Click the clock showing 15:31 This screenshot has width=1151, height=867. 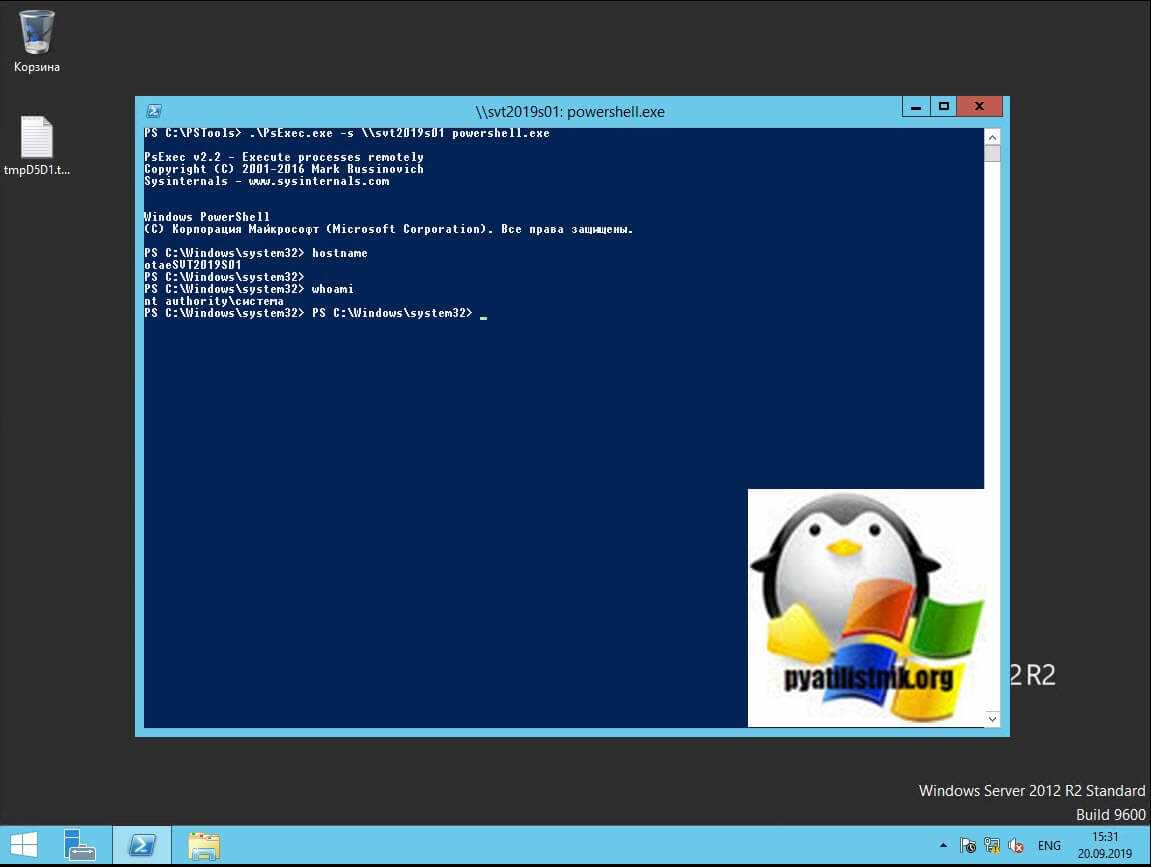pyautogui.click(x=1105, y=846)
